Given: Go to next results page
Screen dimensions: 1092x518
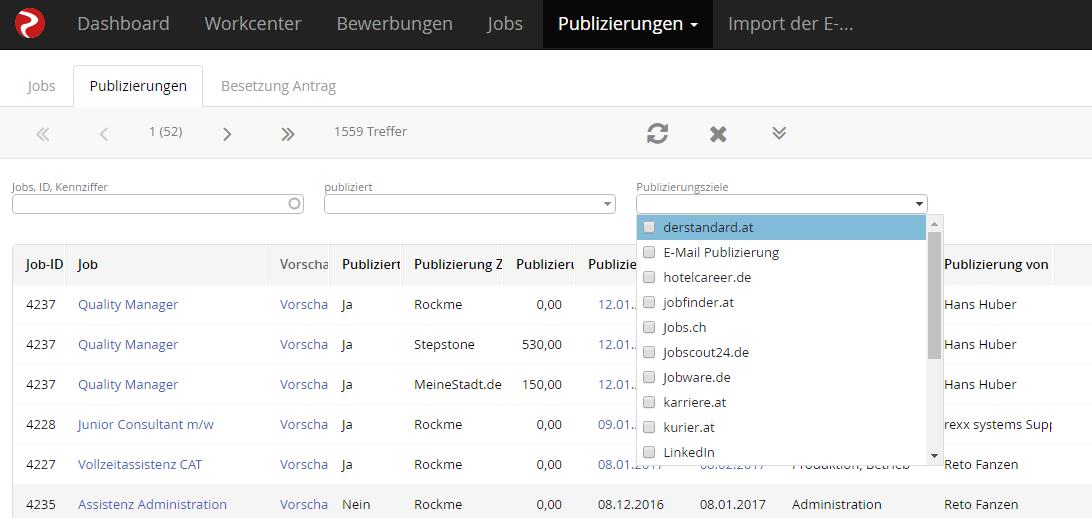Looking at the screenshot, I should (227, 134).
